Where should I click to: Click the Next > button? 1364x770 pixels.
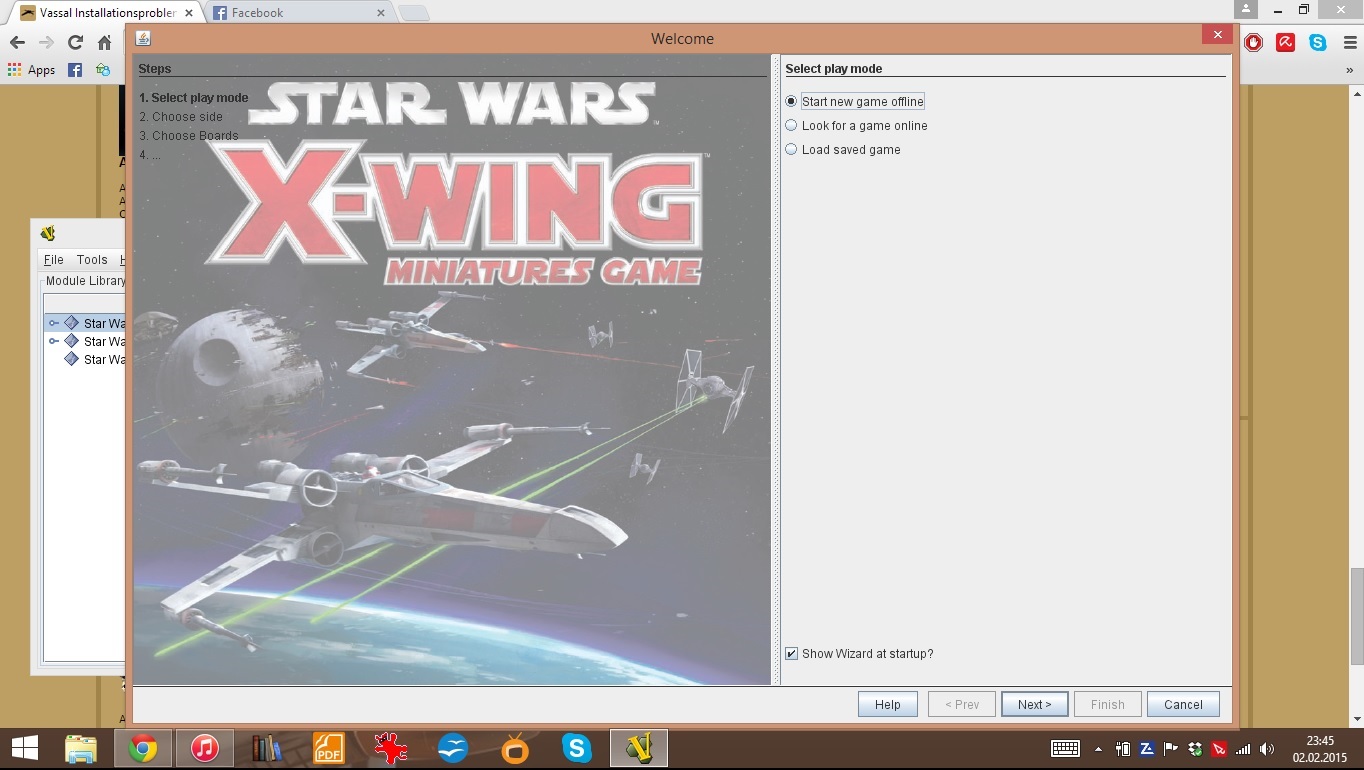pyautogui.click(x=1034, y=704)
